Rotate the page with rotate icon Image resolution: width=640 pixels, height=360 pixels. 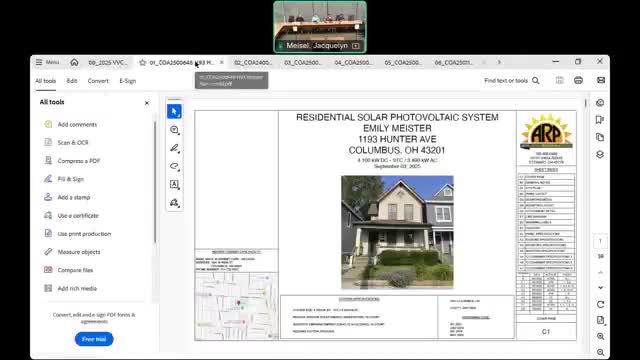pos(600,304)
